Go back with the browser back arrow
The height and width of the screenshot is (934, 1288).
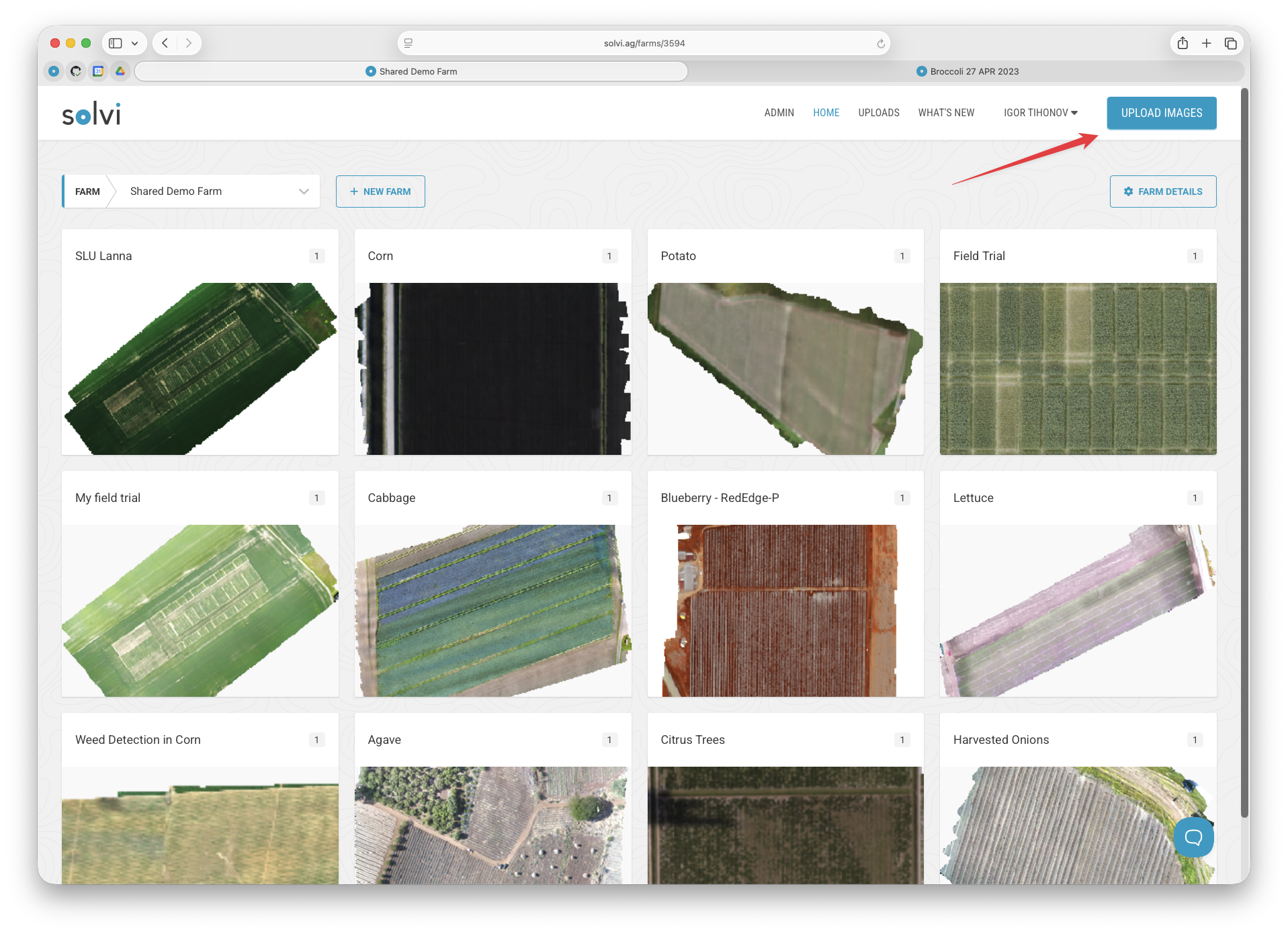click(x=165, y=43)
